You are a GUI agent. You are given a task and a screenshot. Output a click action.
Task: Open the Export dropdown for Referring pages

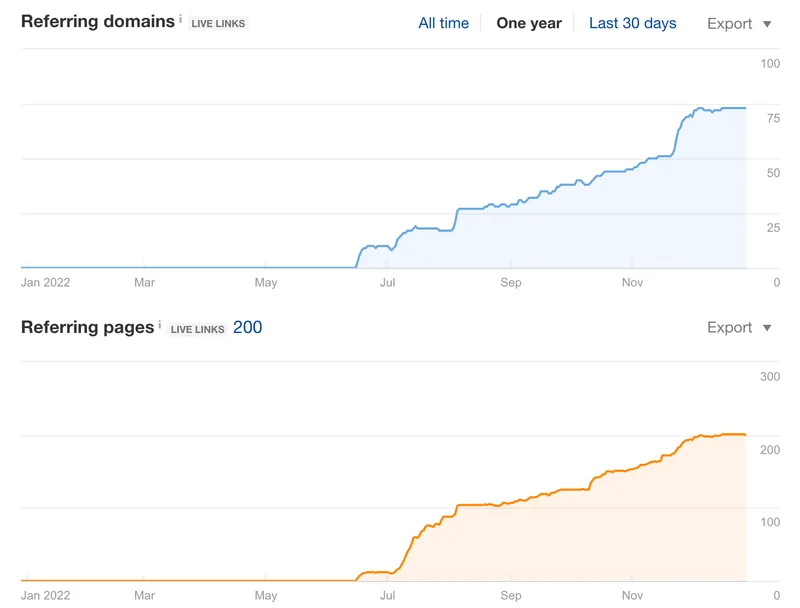point(739,328)
